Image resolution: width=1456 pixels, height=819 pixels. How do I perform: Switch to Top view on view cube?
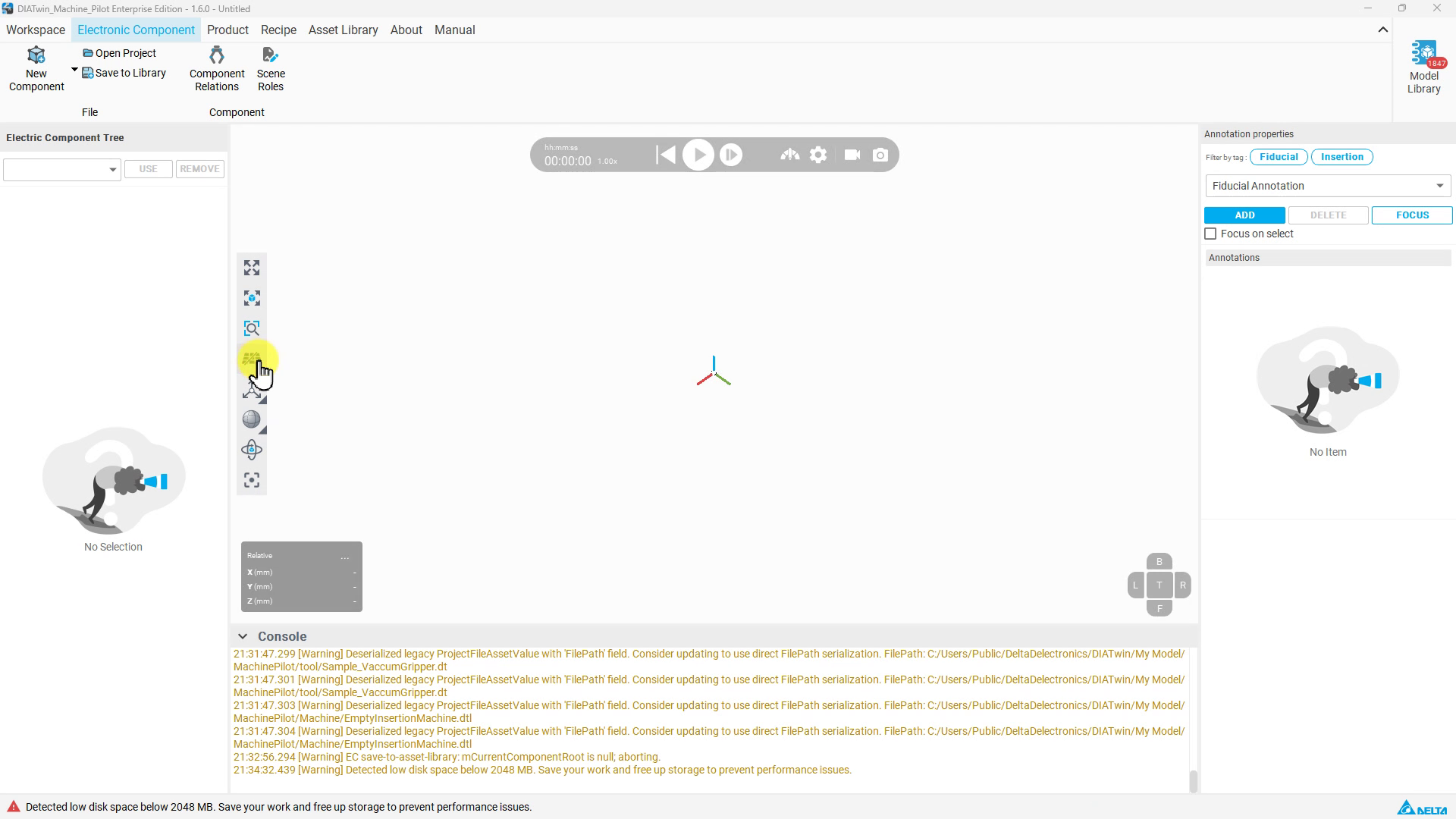1159,585
